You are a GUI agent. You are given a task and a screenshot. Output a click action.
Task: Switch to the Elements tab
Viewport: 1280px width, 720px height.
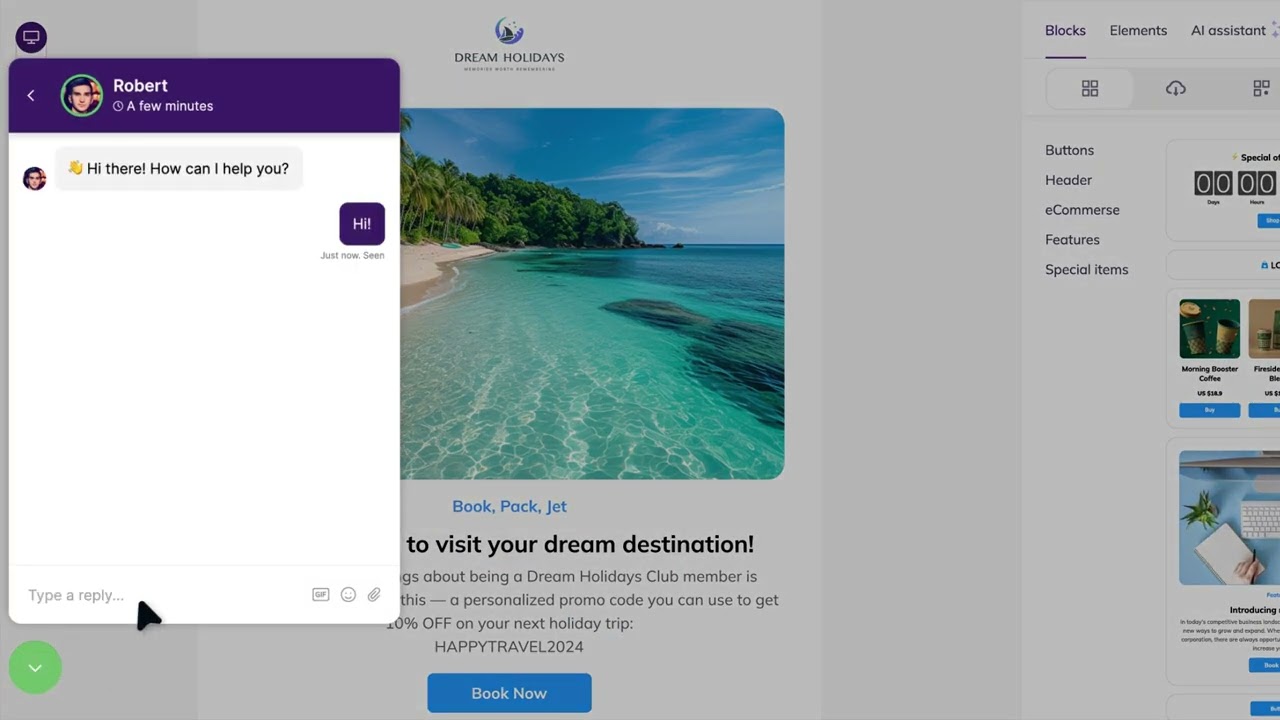(1138, 30)
